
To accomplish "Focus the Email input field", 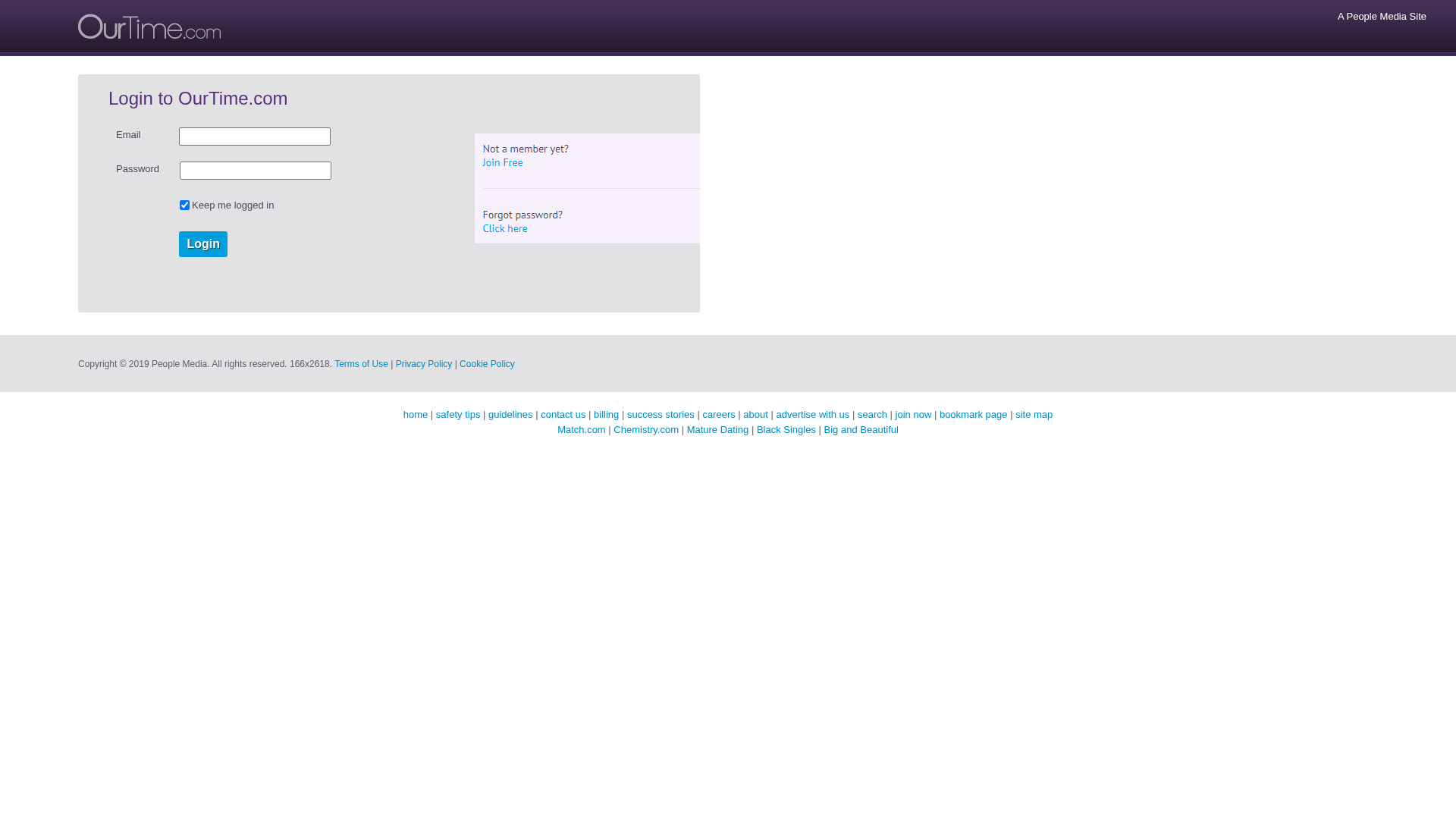I will click(x=255, y=136).
